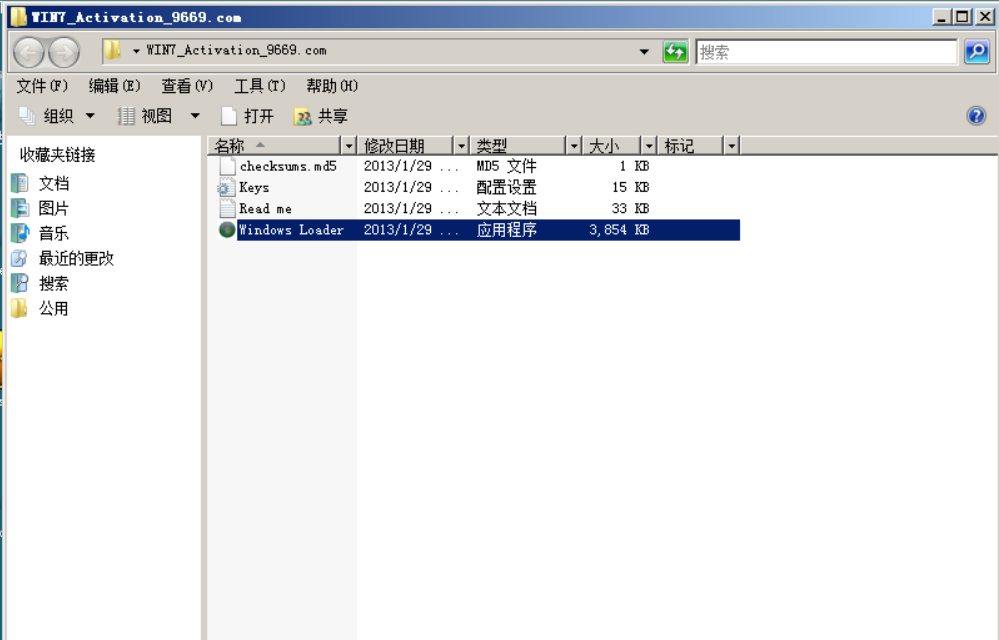Click the address path WIN7_Activation_9669.com
Viewport: 999px width, 640px height.
point(236,50)
